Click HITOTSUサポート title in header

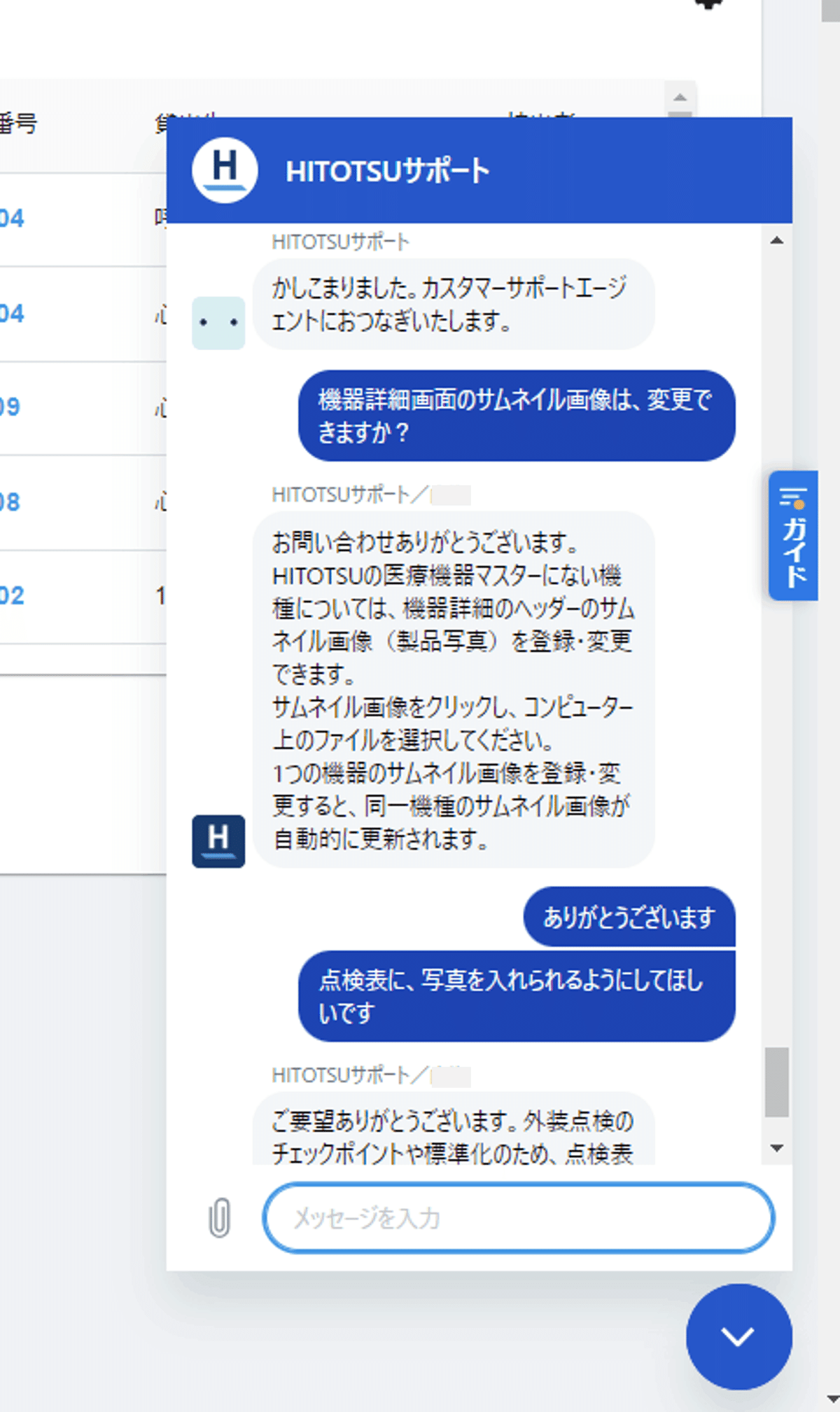387,171
